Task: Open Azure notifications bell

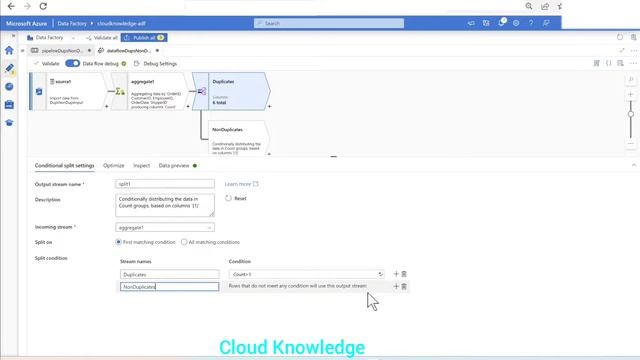Action: [x=501, y=23]
